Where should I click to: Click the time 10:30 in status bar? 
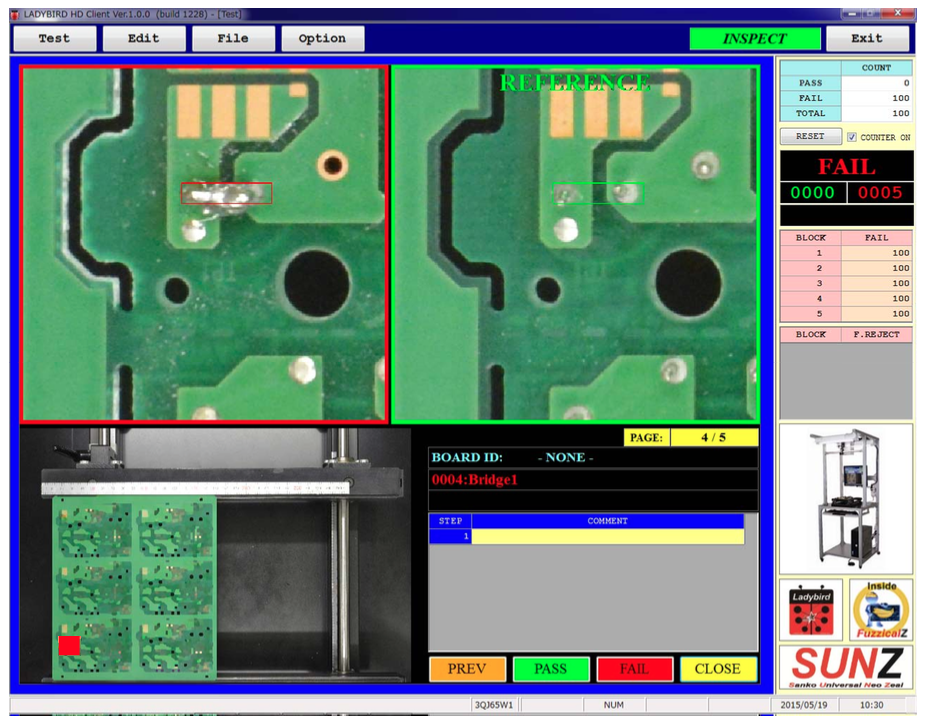click(x=871, y=705)
